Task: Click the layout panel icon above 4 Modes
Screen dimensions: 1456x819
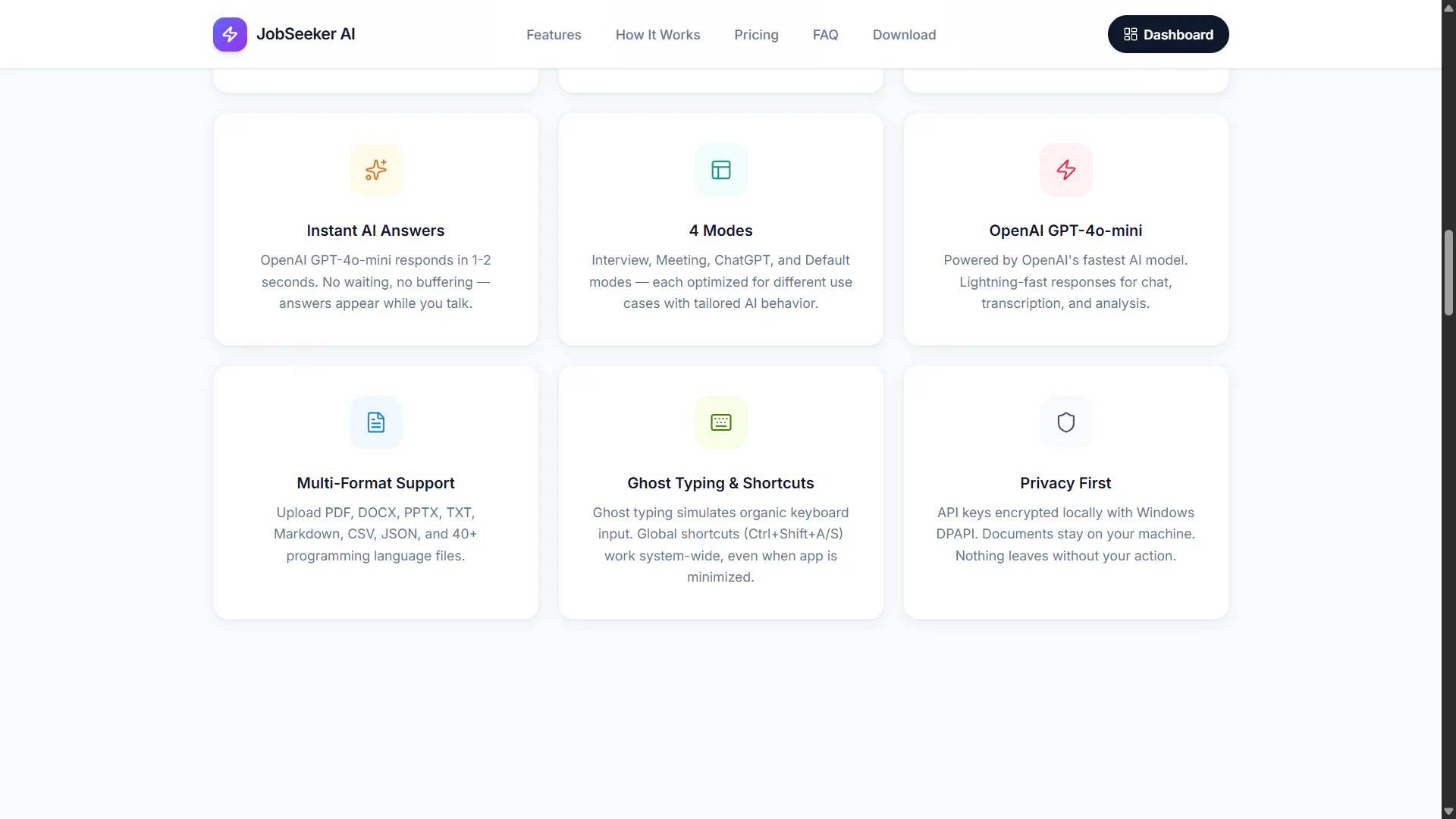Action: 721,170
